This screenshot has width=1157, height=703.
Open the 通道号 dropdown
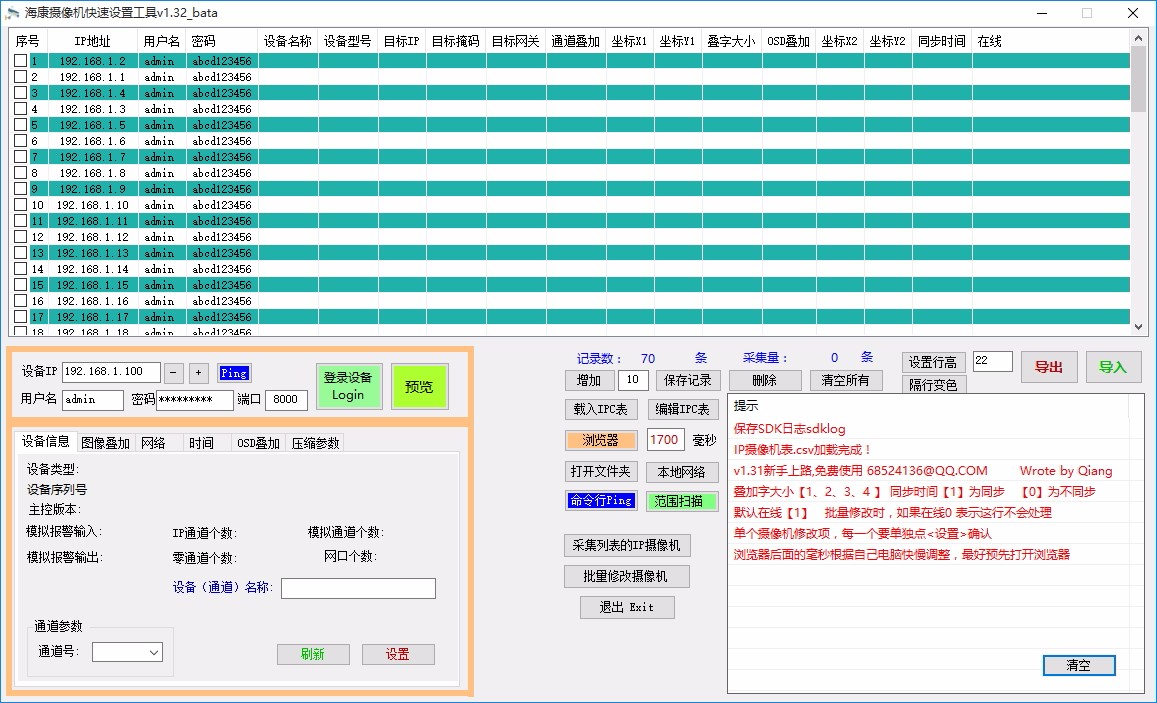(128, 652)
